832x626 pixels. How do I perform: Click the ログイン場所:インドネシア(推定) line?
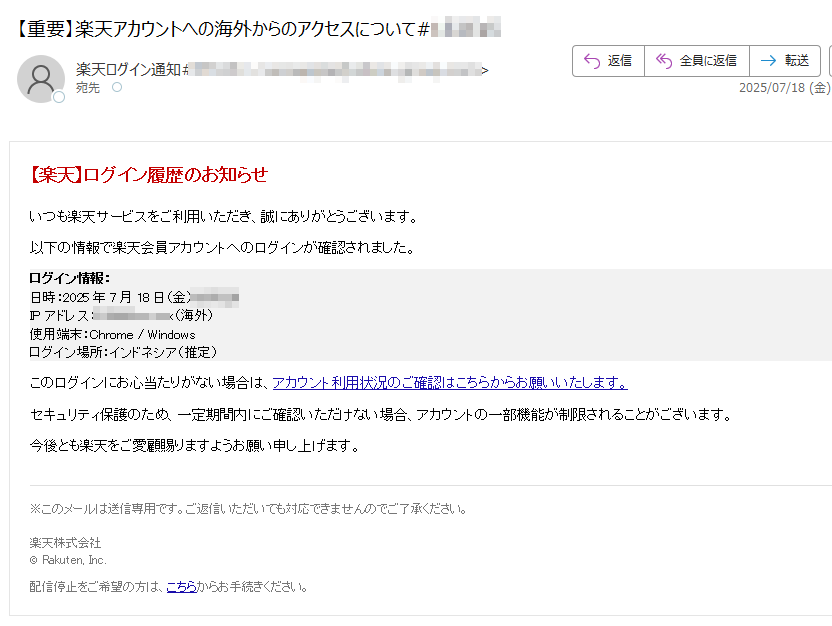pos(123,352)
